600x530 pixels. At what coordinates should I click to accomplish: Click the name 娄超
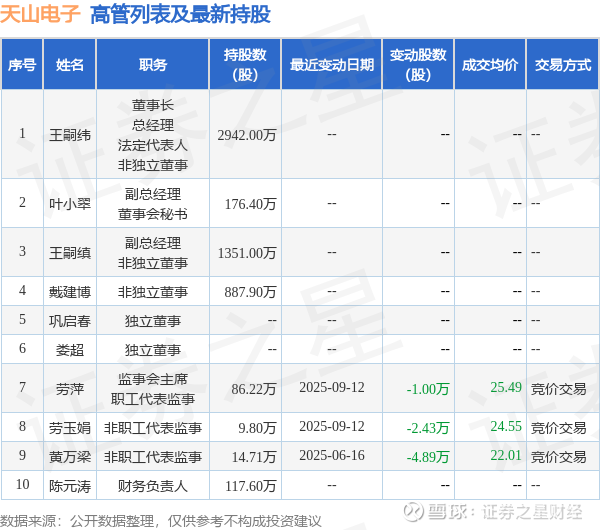coord(70,350)
